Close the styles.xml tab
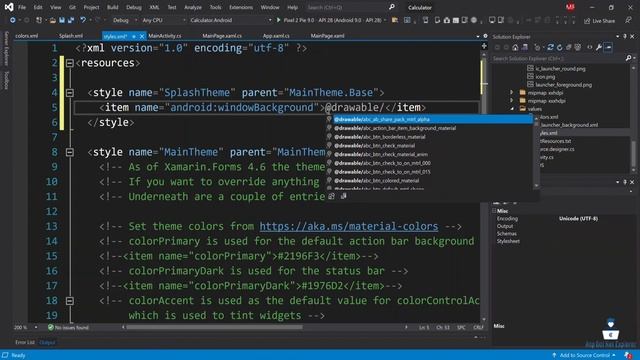Image resolution: width=640 pixels, height=360 pixels. 142,36
